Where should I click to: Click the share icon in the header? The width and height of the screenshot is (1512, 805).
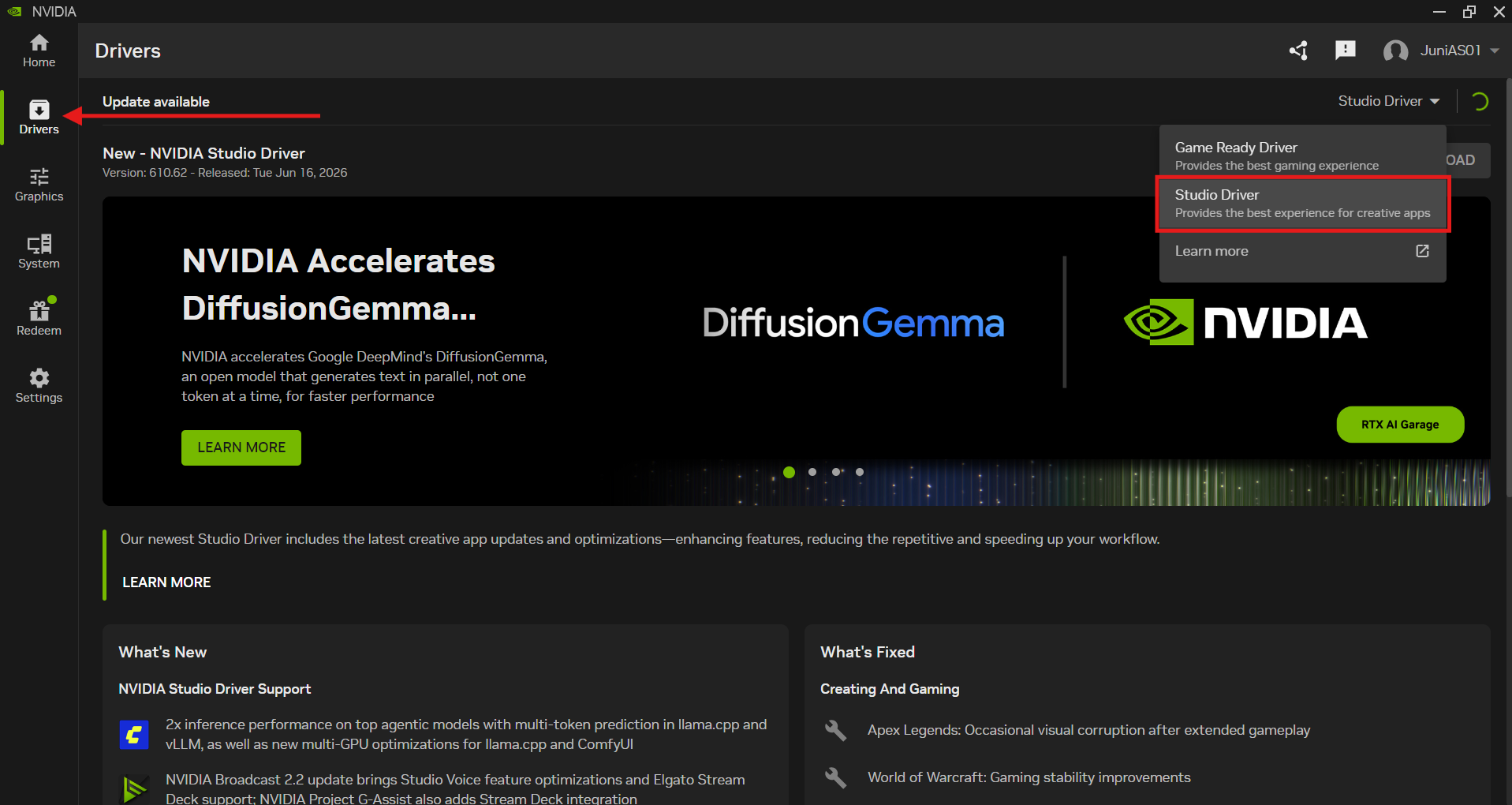point(1298,51)
